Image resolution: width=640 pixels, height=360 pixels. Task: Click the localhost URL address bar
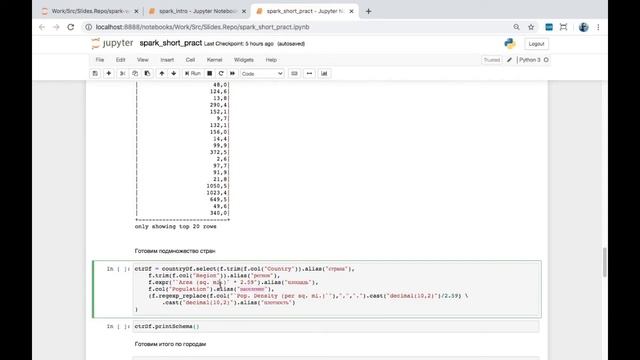coord(202,27)
